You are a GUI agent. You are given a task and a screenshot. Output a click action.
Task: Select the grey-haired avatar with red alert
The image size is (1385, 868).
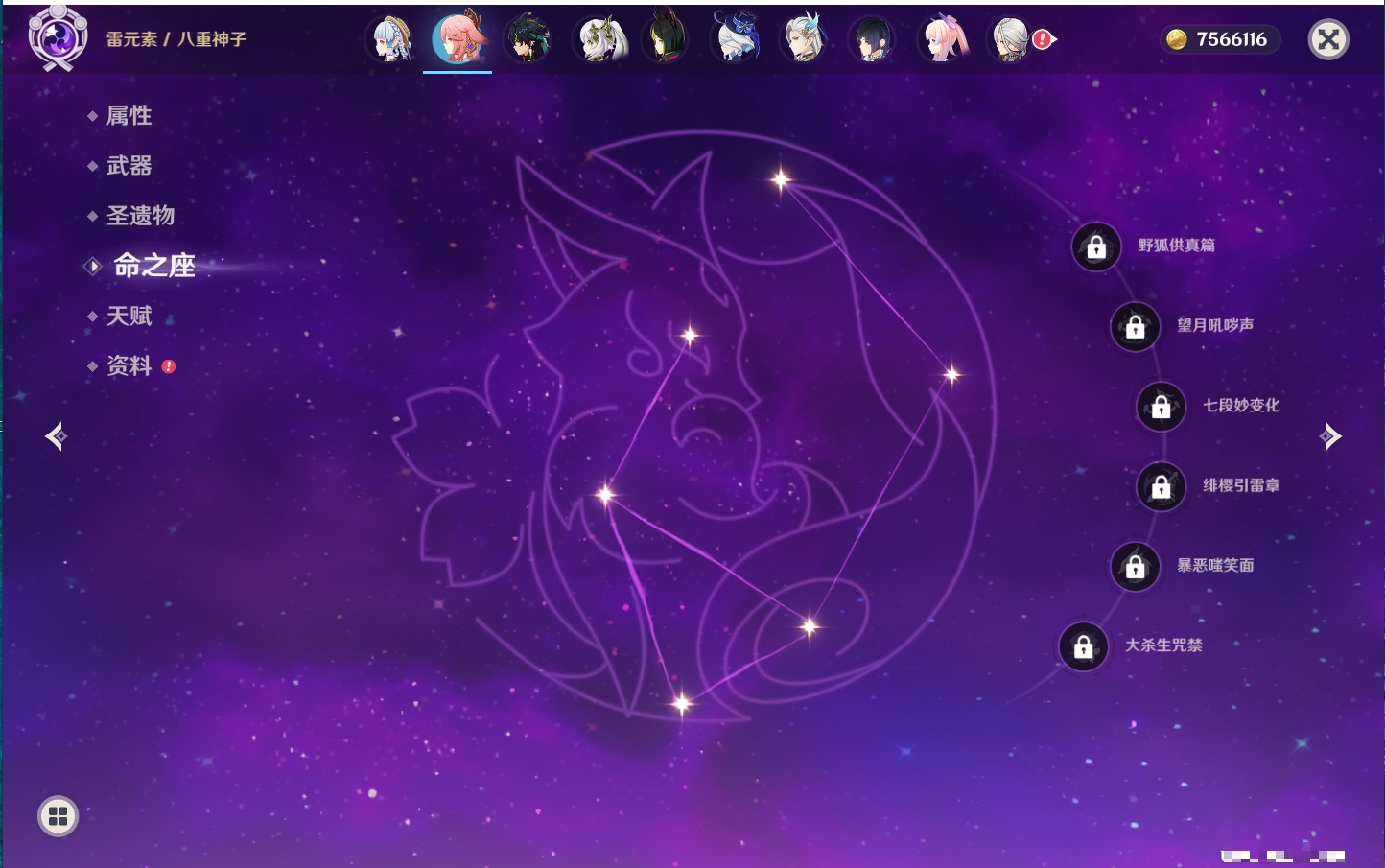click(x=1012, y=39)
